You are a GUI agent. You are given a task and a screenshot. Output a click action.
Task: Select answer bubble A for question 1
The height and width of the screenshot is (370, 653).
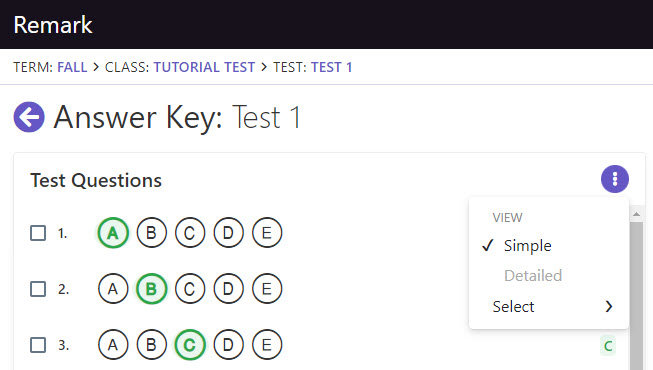tap(113, 232)
